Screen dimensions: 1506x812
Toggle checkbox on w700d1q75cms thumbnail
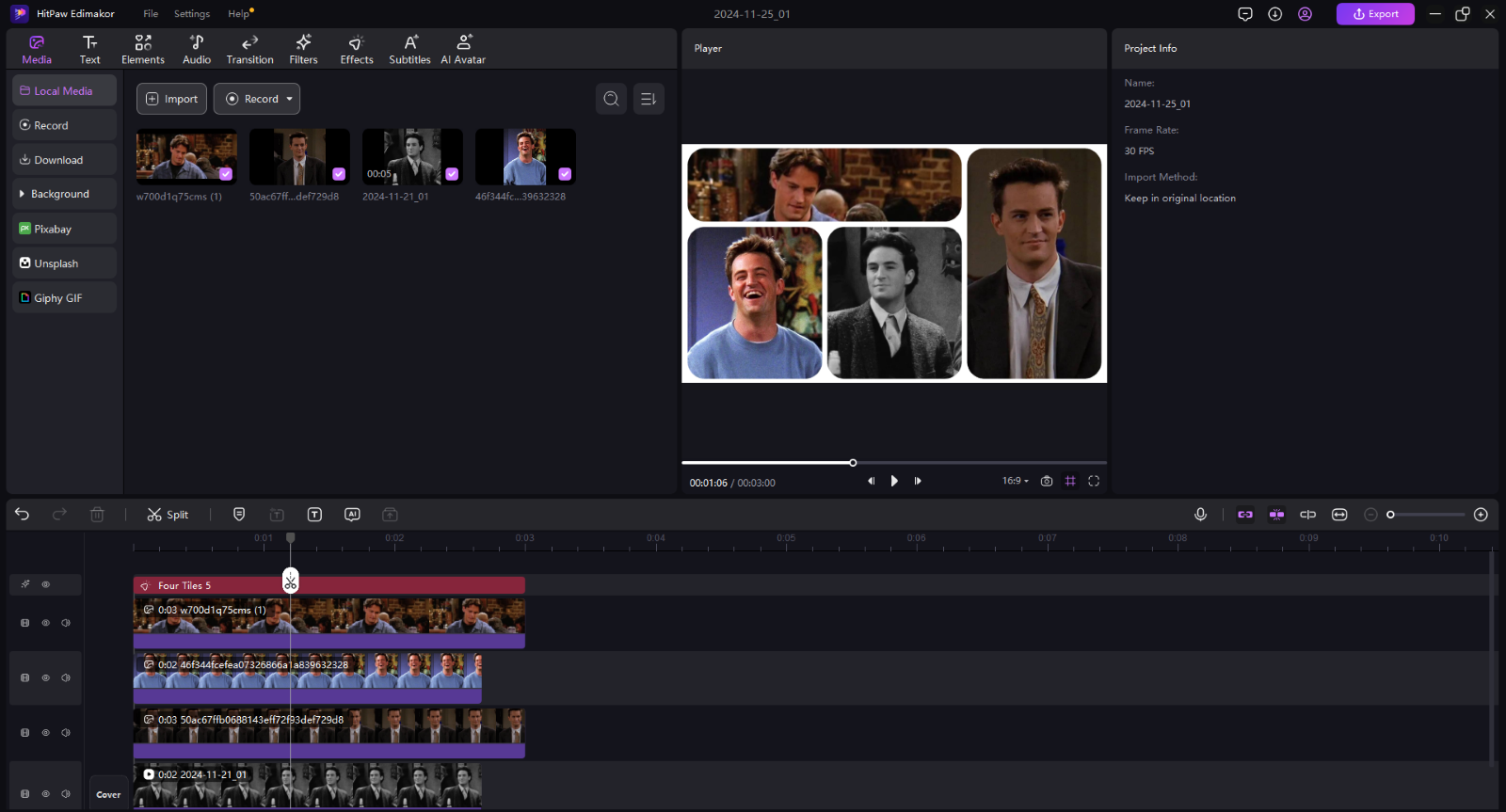click(226, 174)
